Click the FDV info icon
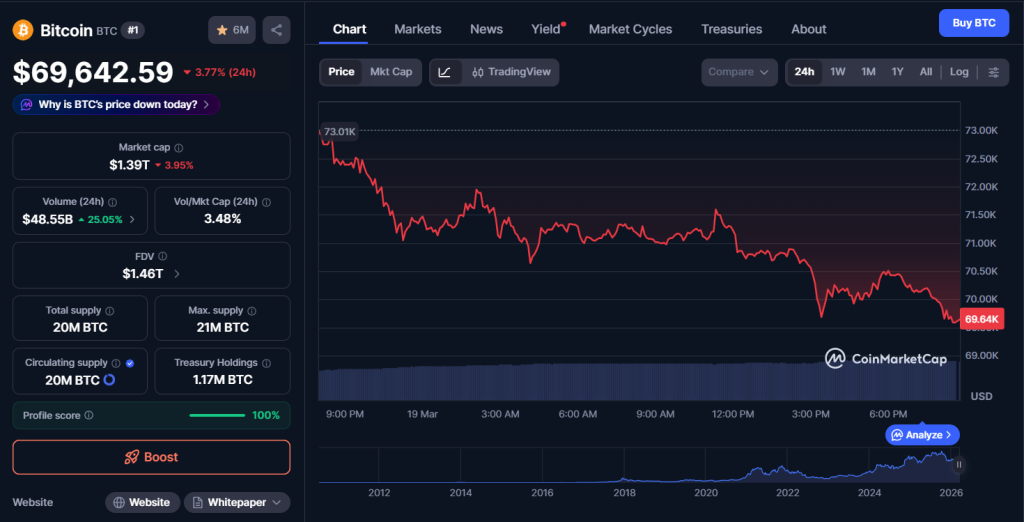The height and width of the screenshot is (522, 1024). (162, 256)
